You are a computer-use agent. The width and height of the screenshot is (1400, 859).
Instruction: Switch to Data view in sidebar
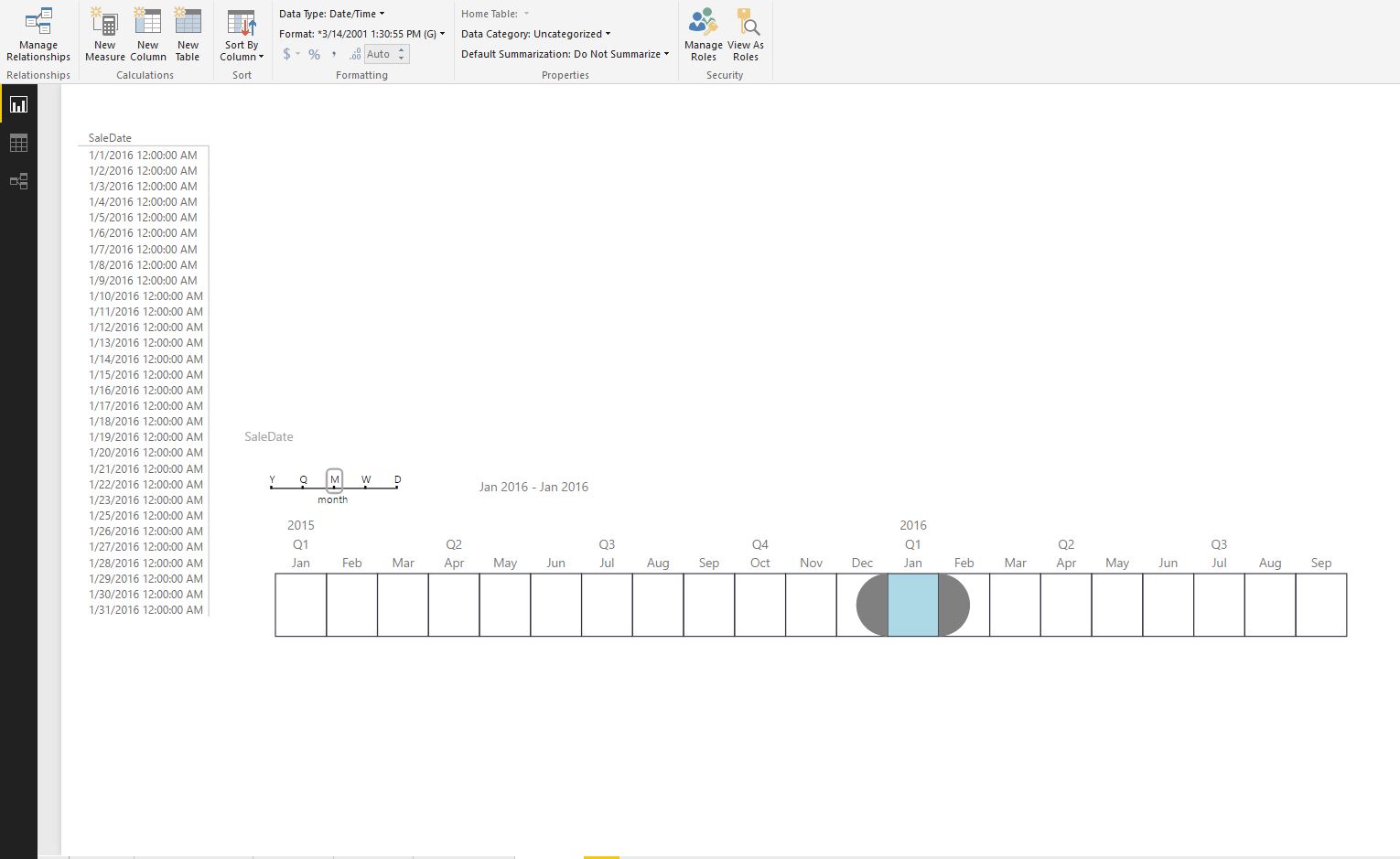(x=18, y=143)
